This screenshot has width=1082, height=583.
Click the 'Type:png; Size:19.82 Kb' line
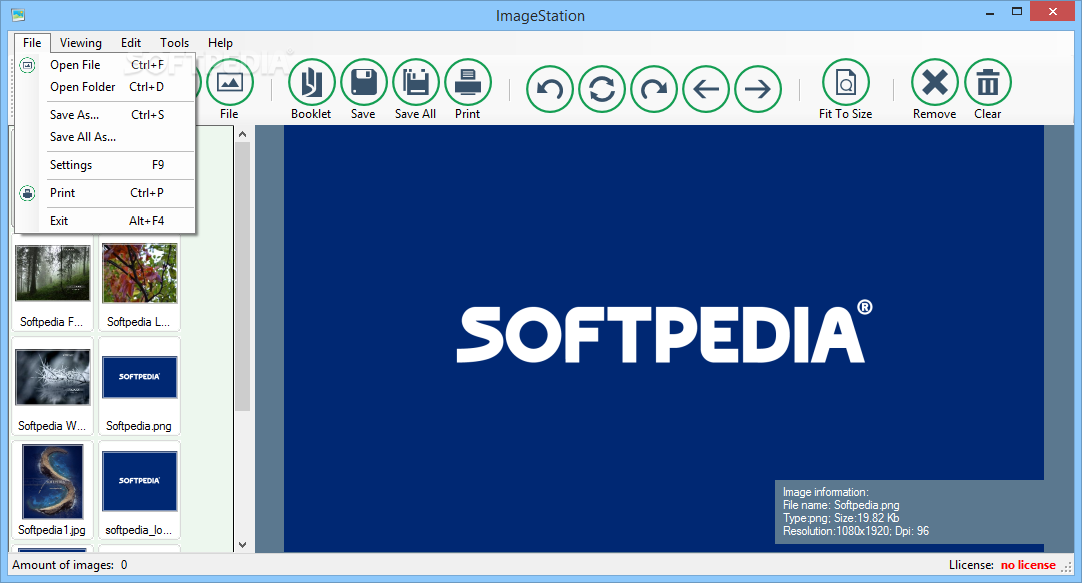[841, 518]
